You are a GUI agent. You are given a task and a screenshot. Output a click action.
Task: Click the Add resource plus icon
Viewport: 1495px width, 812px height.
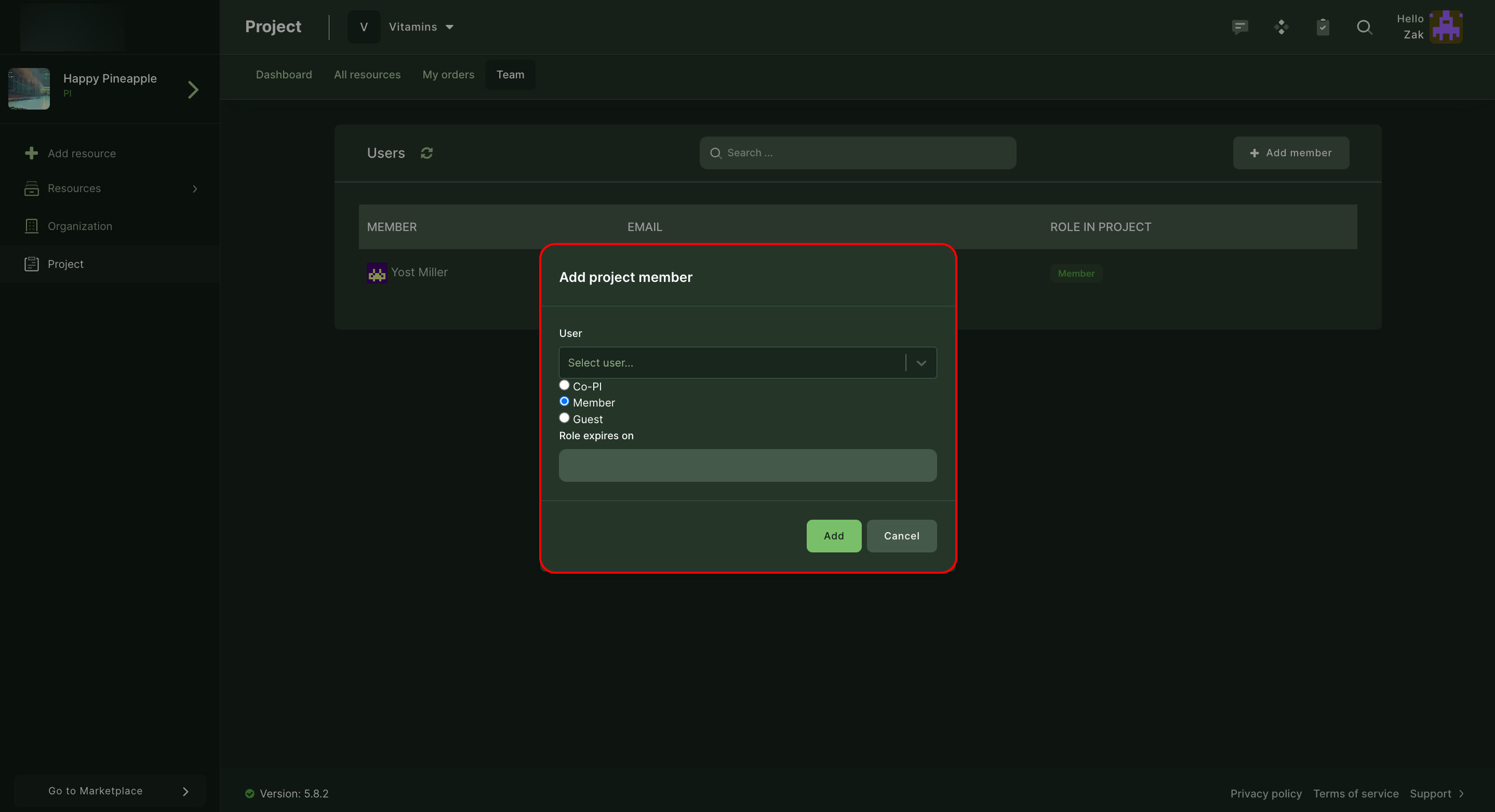coord(31,153)
